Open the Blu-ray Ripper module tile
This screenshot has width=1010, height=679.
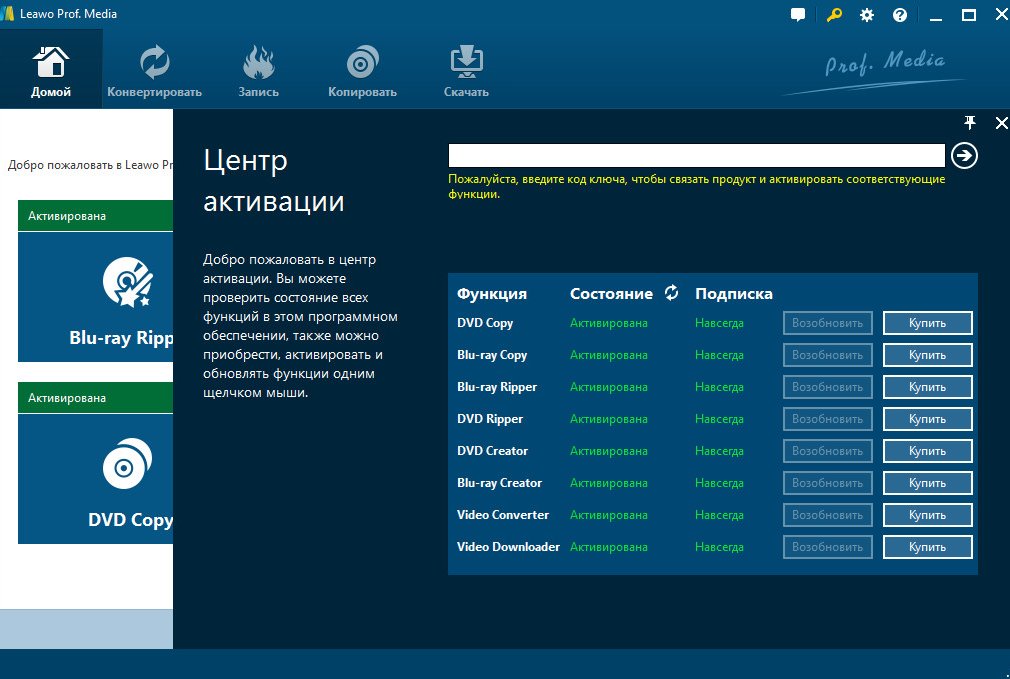click(95, 297)
